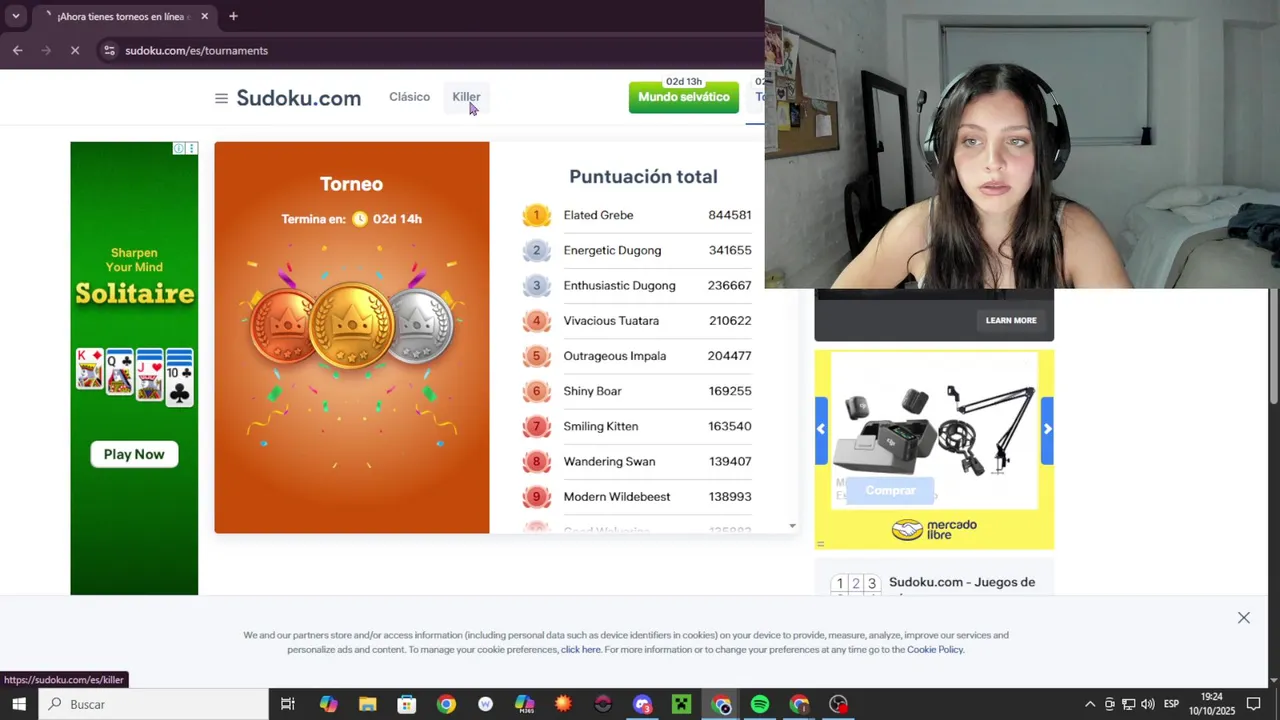This screenshot has width=1280, height=720.
Task: Select the Modern Wildebeest row
Action: (x=637, y=497)
